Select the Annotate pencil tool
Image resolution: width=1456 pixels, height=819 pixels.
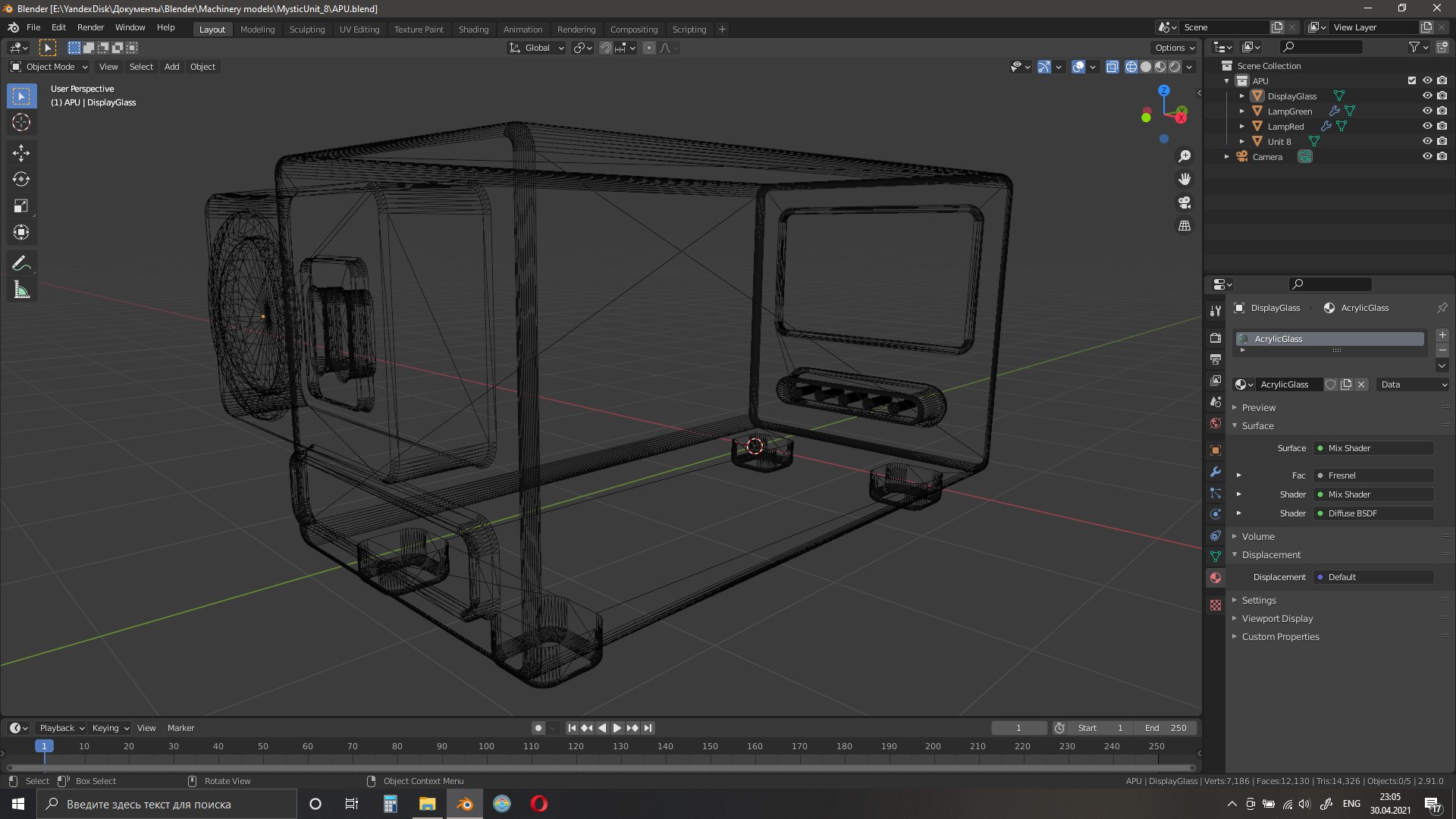pos(21,263)
